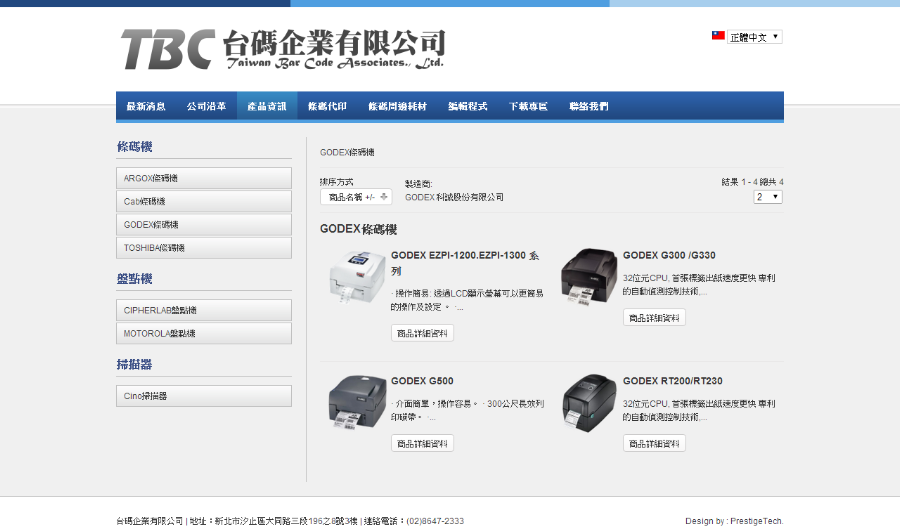Open the 最新消息 menu item
Screen dimensions: 900x530
pyautogui.click(x=146, y=107)
